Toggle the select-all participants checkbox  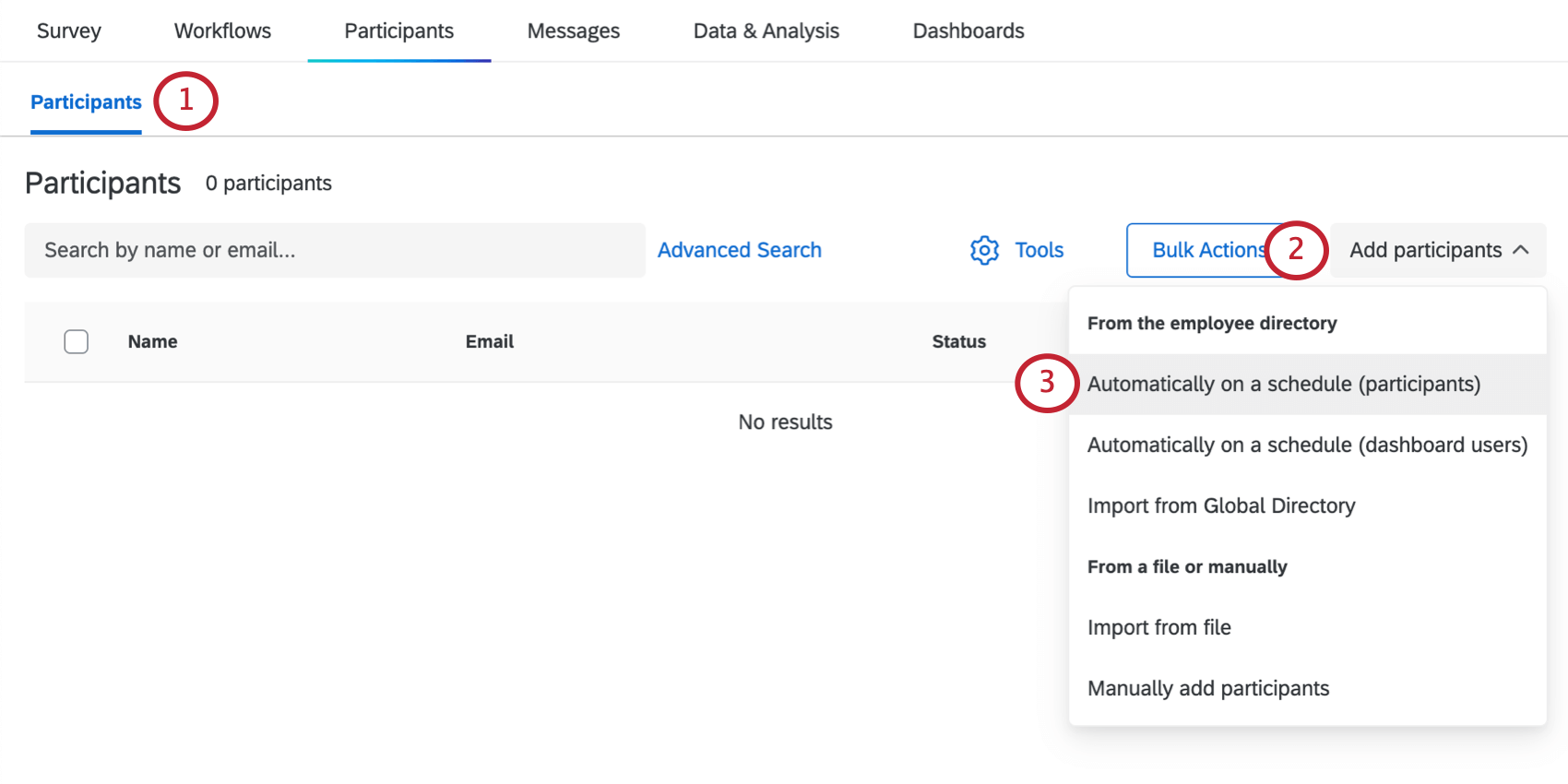77,342
